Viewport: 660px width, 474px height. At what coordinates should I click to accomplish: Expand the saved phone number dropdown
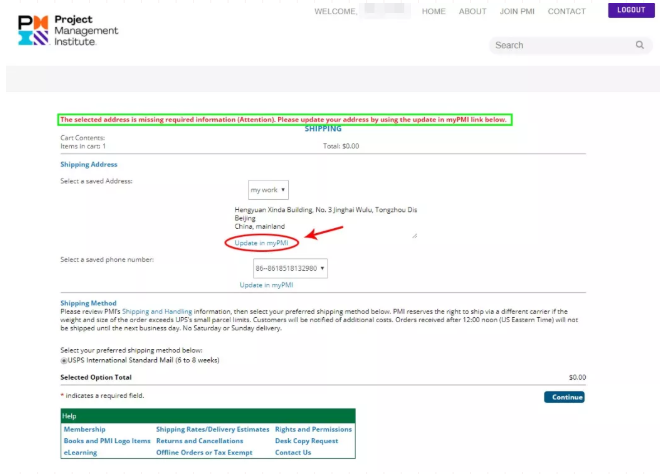pyautogui.click(x=290, y=268)
